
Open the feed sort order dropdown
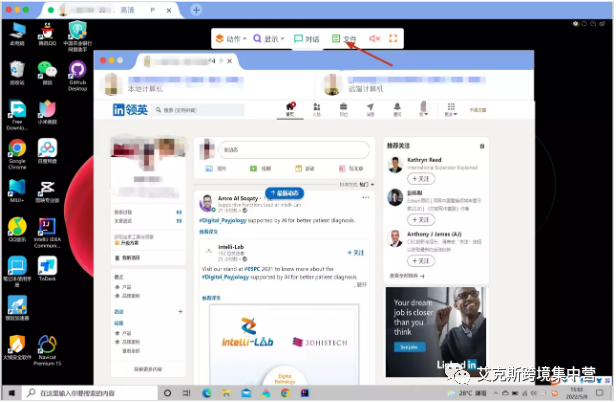[x=357, y=184]
